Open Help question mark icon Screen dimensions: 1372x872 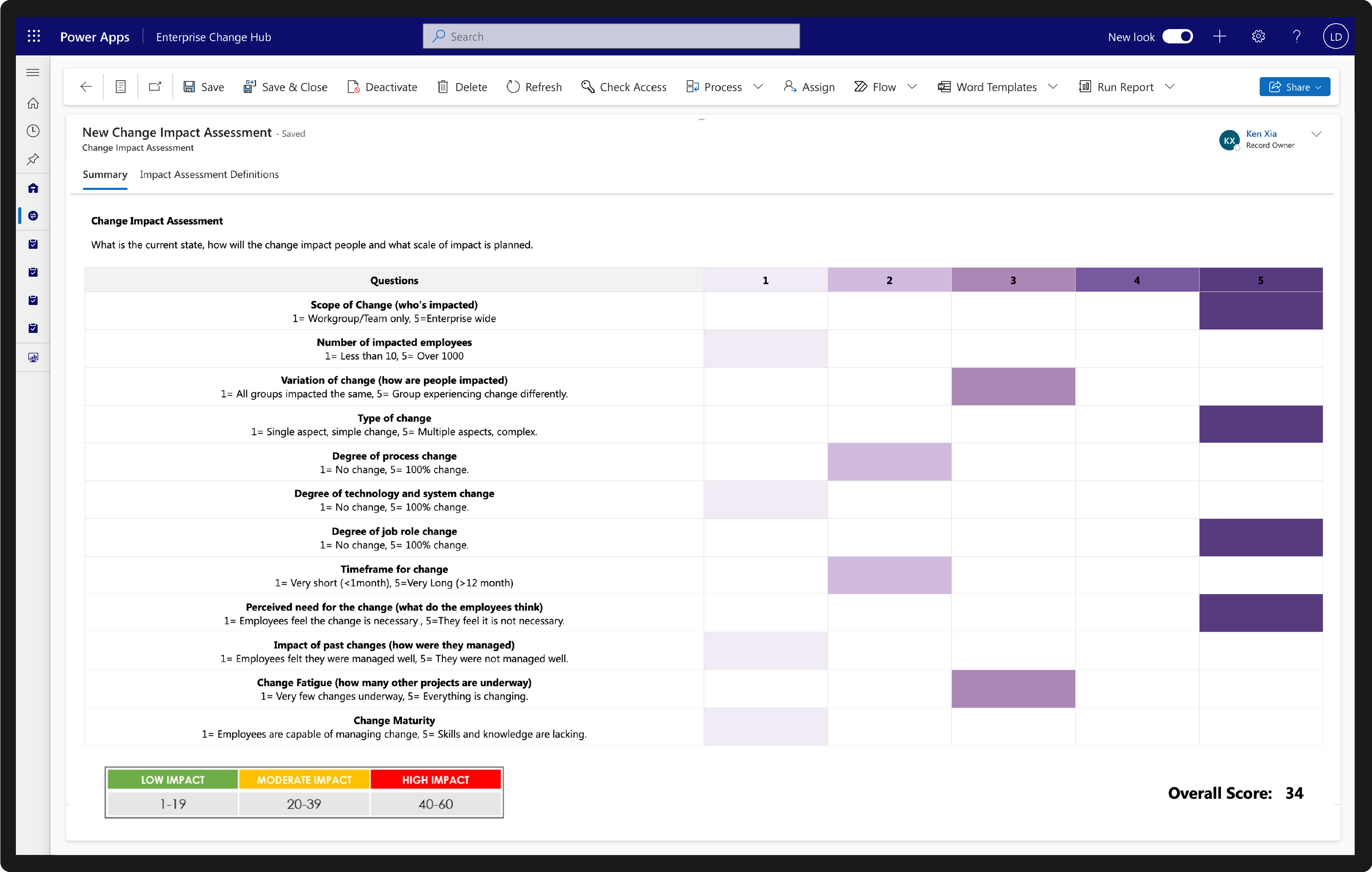point(1297,36)
